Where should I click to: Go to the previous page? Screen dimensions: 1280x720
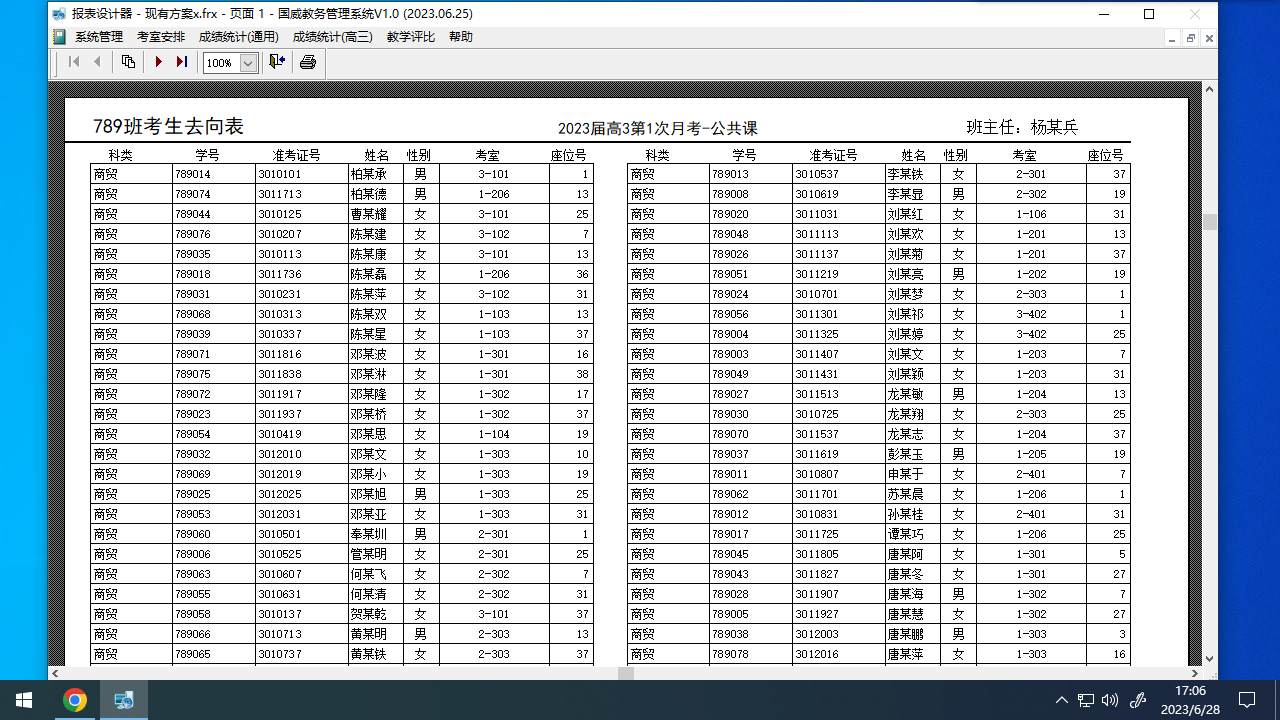97,61
